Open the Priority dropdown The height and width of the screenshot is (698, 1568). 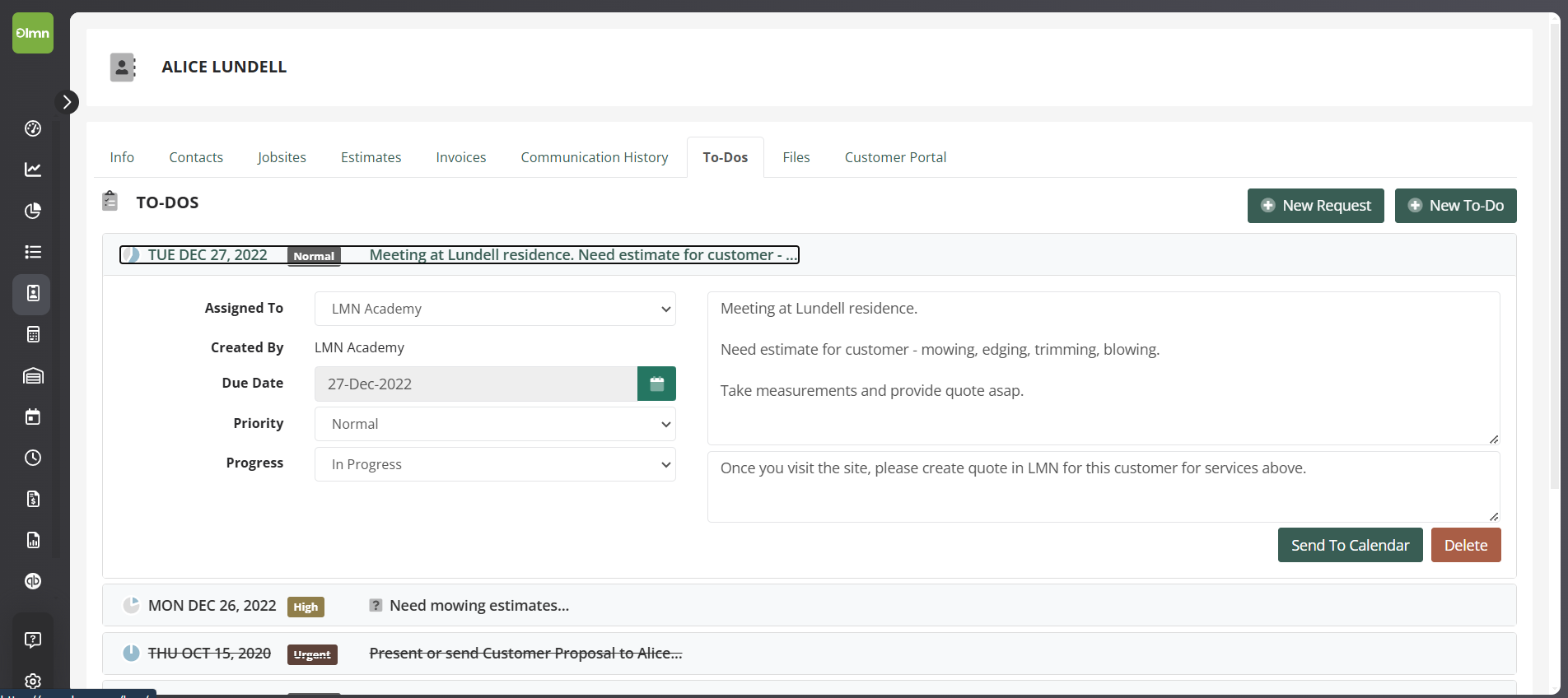coord(495,424)
